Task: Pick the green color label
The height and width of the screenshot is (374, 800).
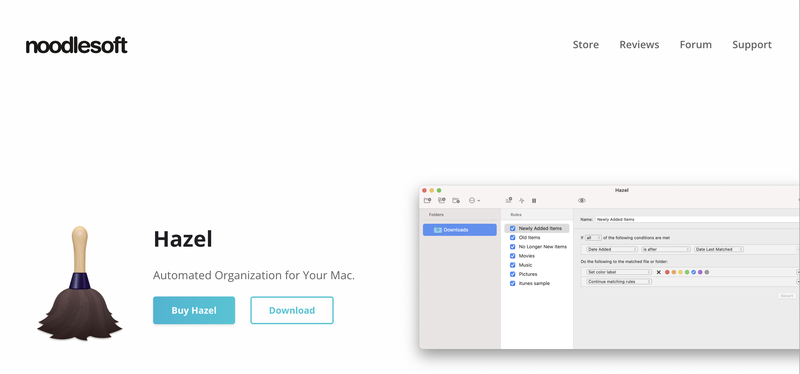Action: coord(687,272)
